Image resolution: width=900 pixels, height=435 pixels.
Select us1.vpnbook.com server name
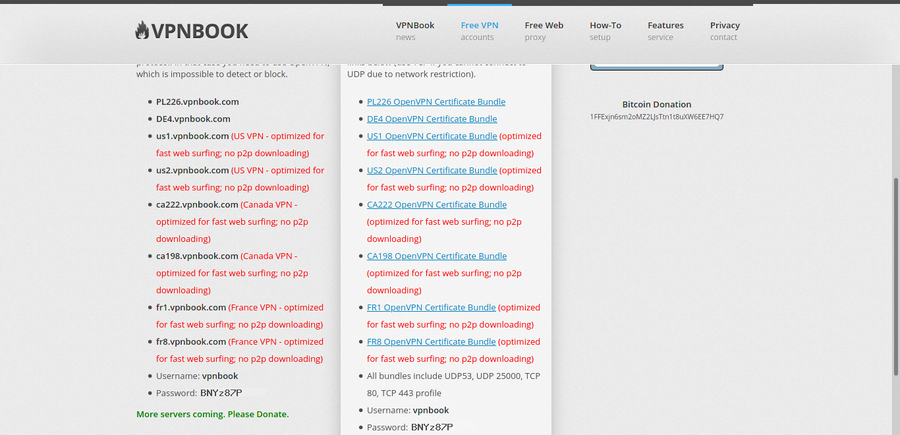coord(192,136)
